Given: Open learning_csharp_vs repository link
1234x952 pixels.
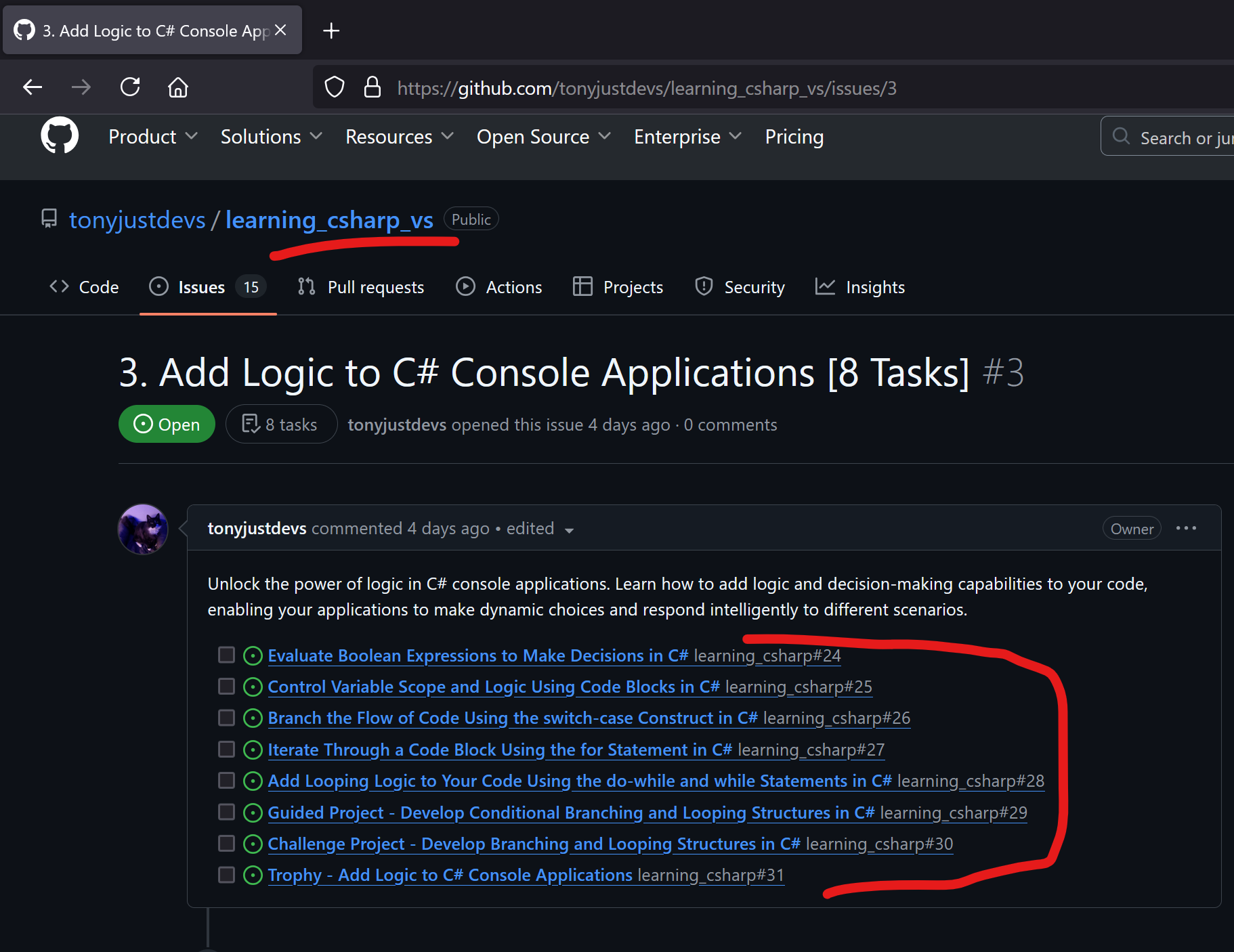Looking at the screenshot, I should pyautogui.click(x=329, y=220).
